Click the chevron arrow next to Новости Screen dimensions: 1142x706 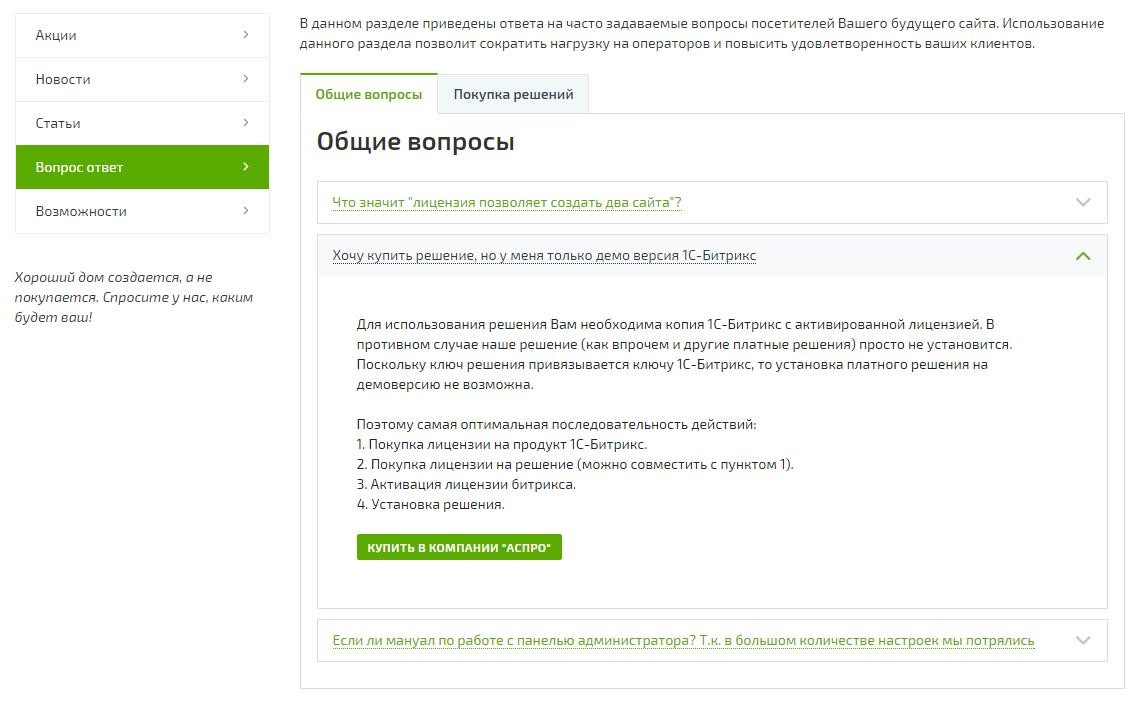click(x=245, y=79)
